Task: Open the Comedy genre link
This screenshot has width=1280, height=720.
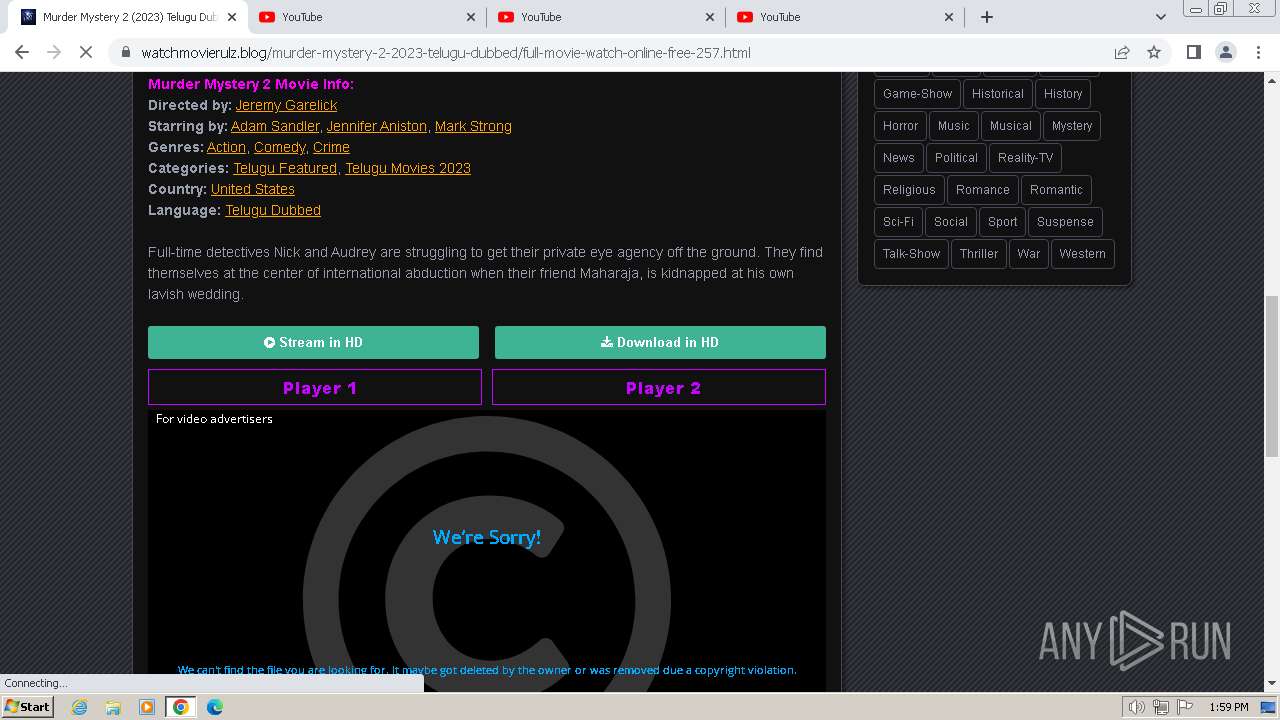Action: coord(279,147)
